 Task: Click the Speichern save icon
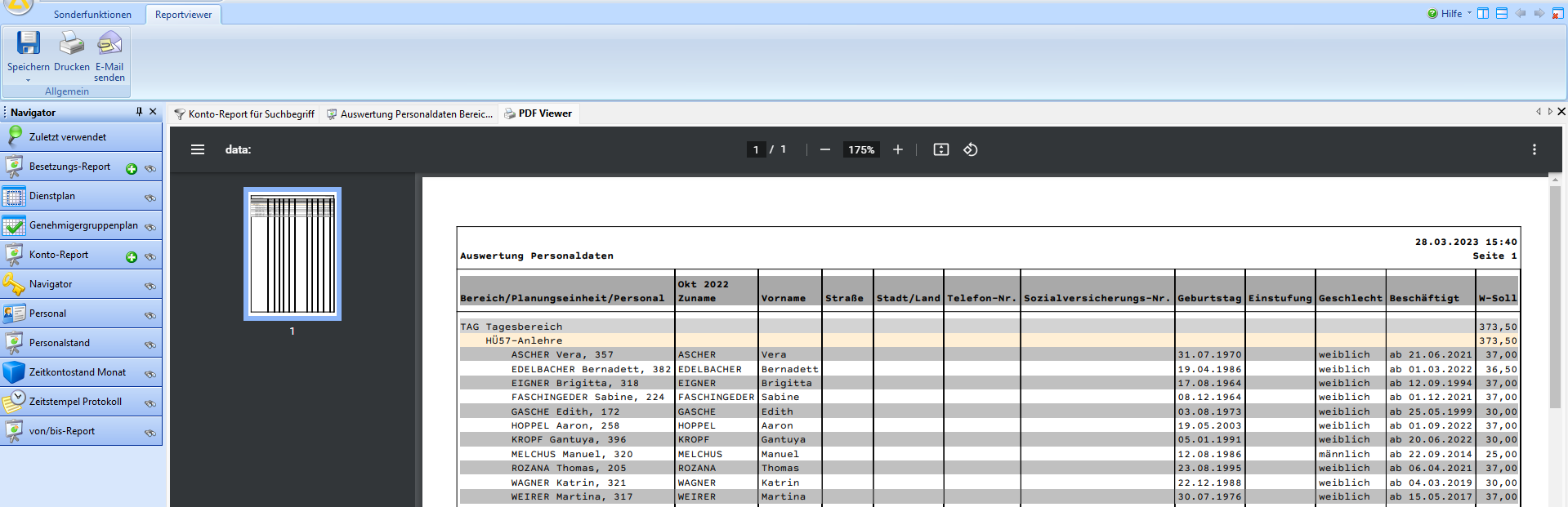29,43
